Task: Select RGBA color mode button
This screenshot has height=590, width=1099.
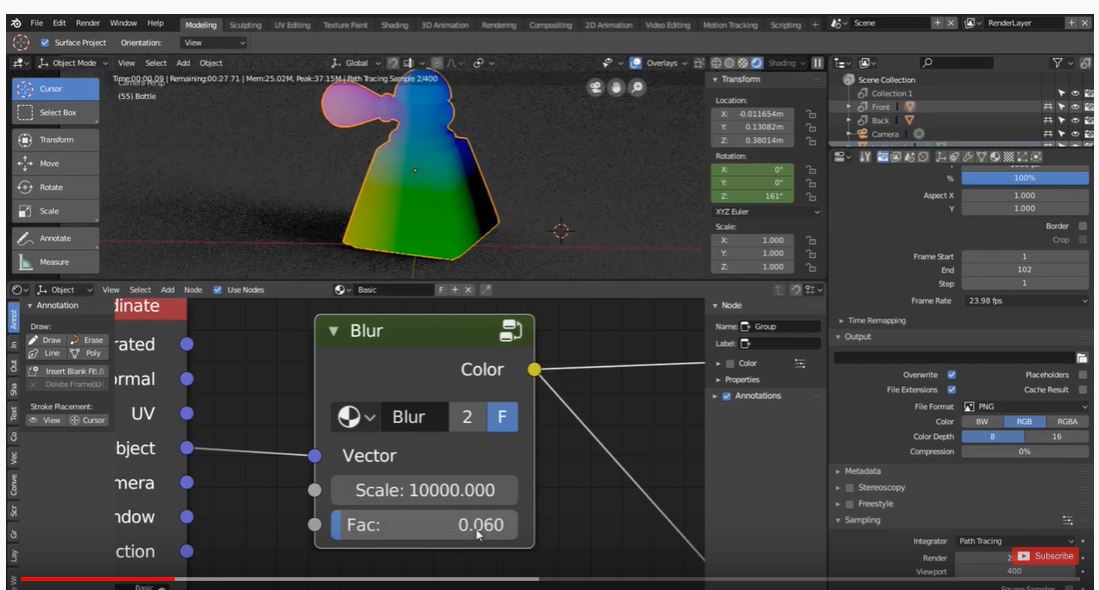Action: [1067, 422]
